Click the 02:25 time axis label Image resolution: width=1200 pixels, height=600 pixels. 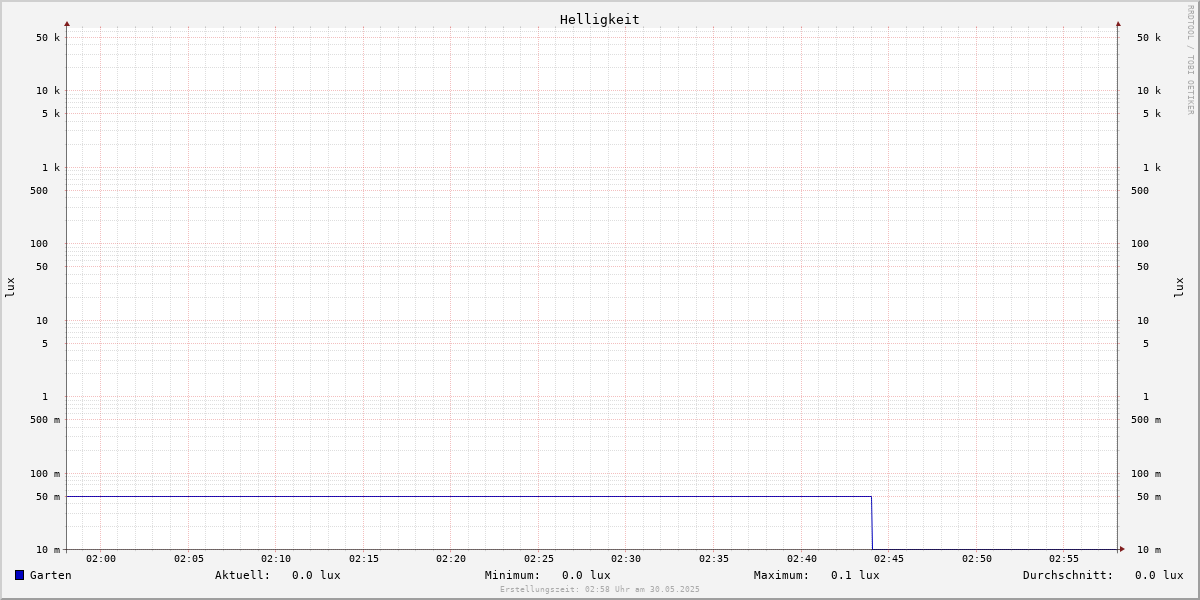[539, 559]
